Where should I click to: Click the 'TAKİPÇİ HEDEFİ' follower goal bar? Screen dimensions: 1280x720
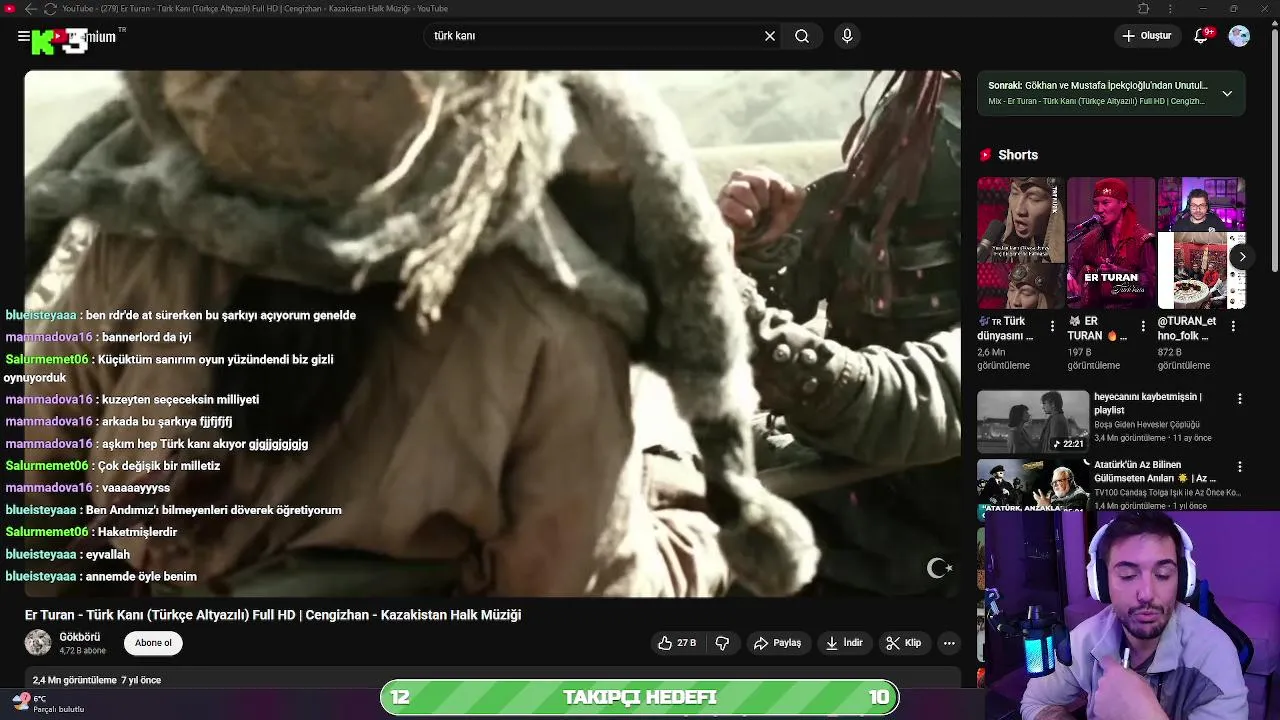click(x=640, y=697)
